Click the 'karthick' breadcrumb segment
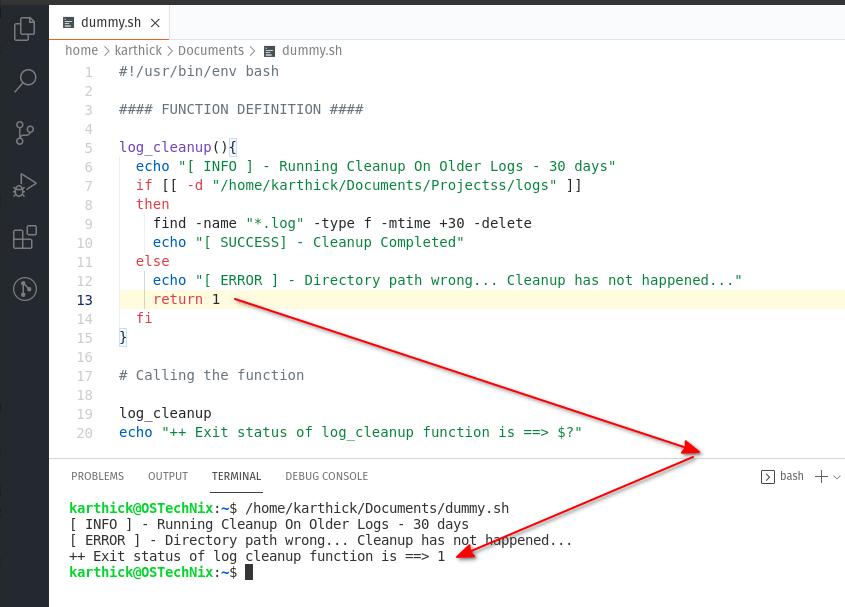This screenshot has height=607, width=845. point(138,50)
